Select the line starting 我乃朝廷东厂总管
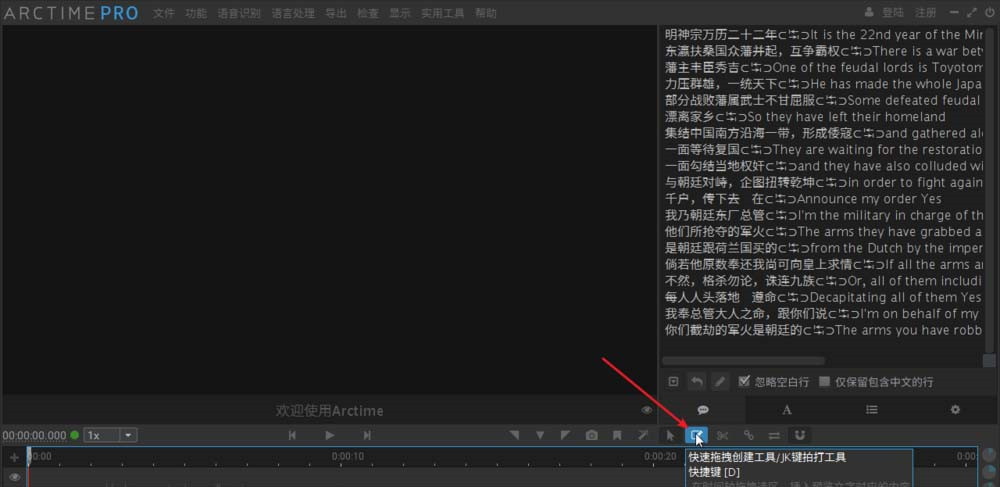This screenshot has height=487, width=1000. 823,215
